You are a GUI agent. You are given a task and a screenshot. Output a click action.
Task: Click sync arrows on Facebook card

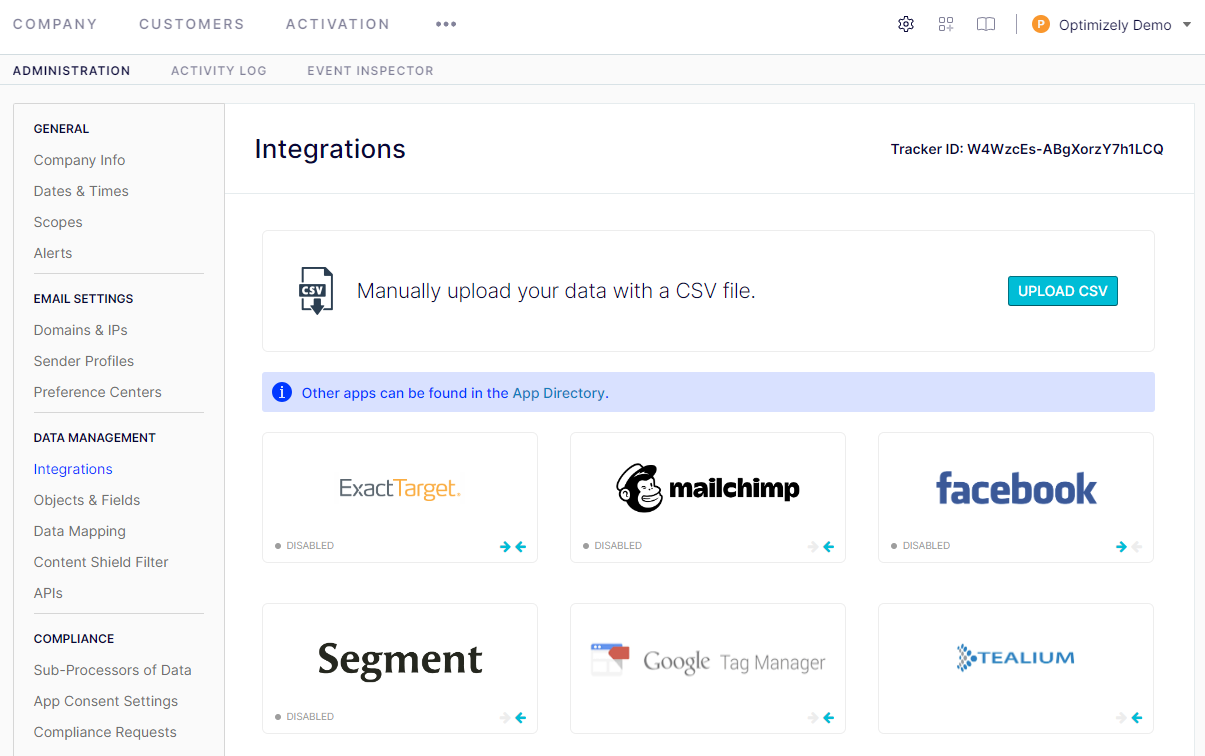pyautogui.click(x=1129, y=546)
